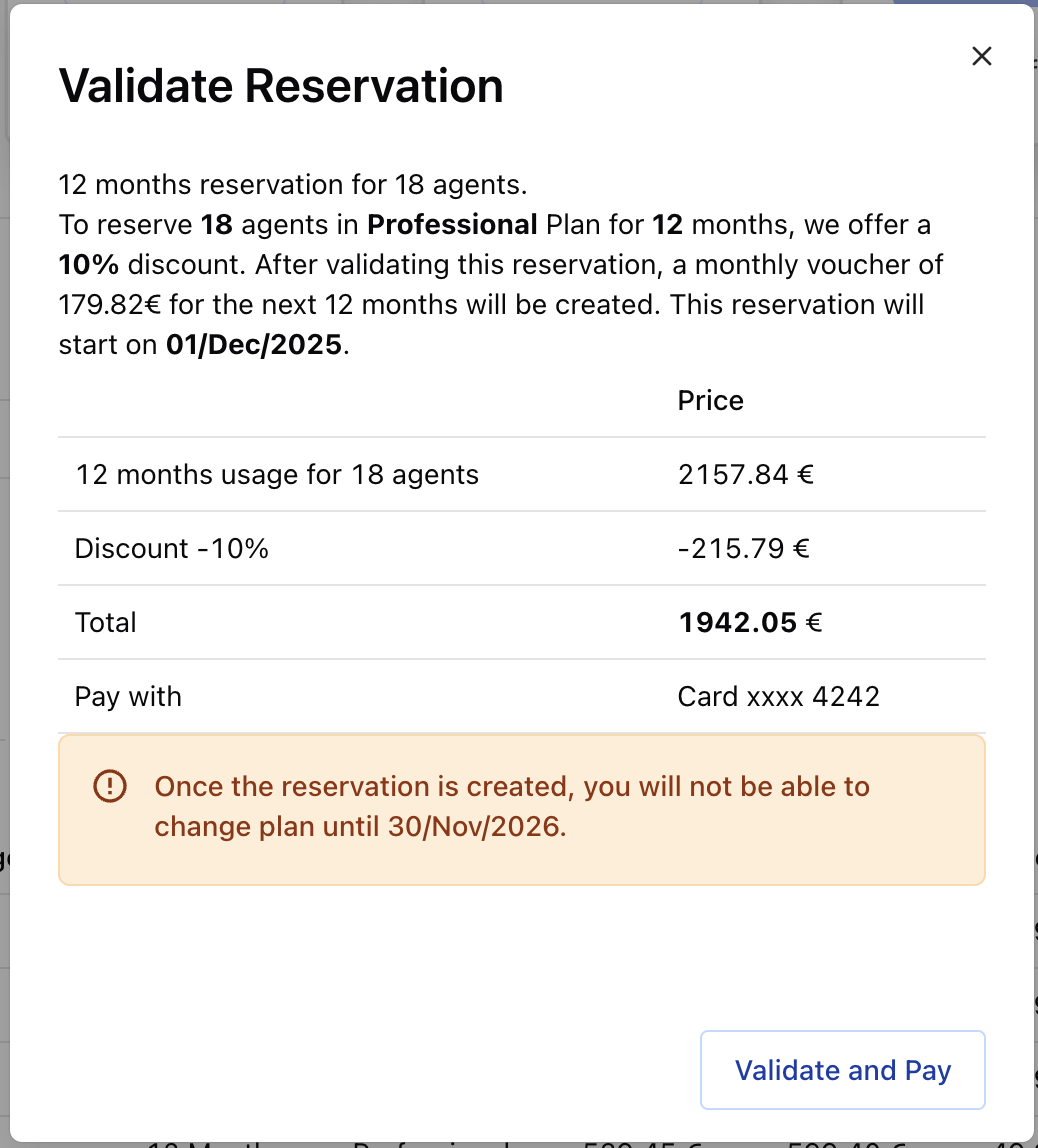The height and width of the screenshot is (1148, 1038).
Task: Click the X close icon on the dialog
Action: [x=981, y=56]
